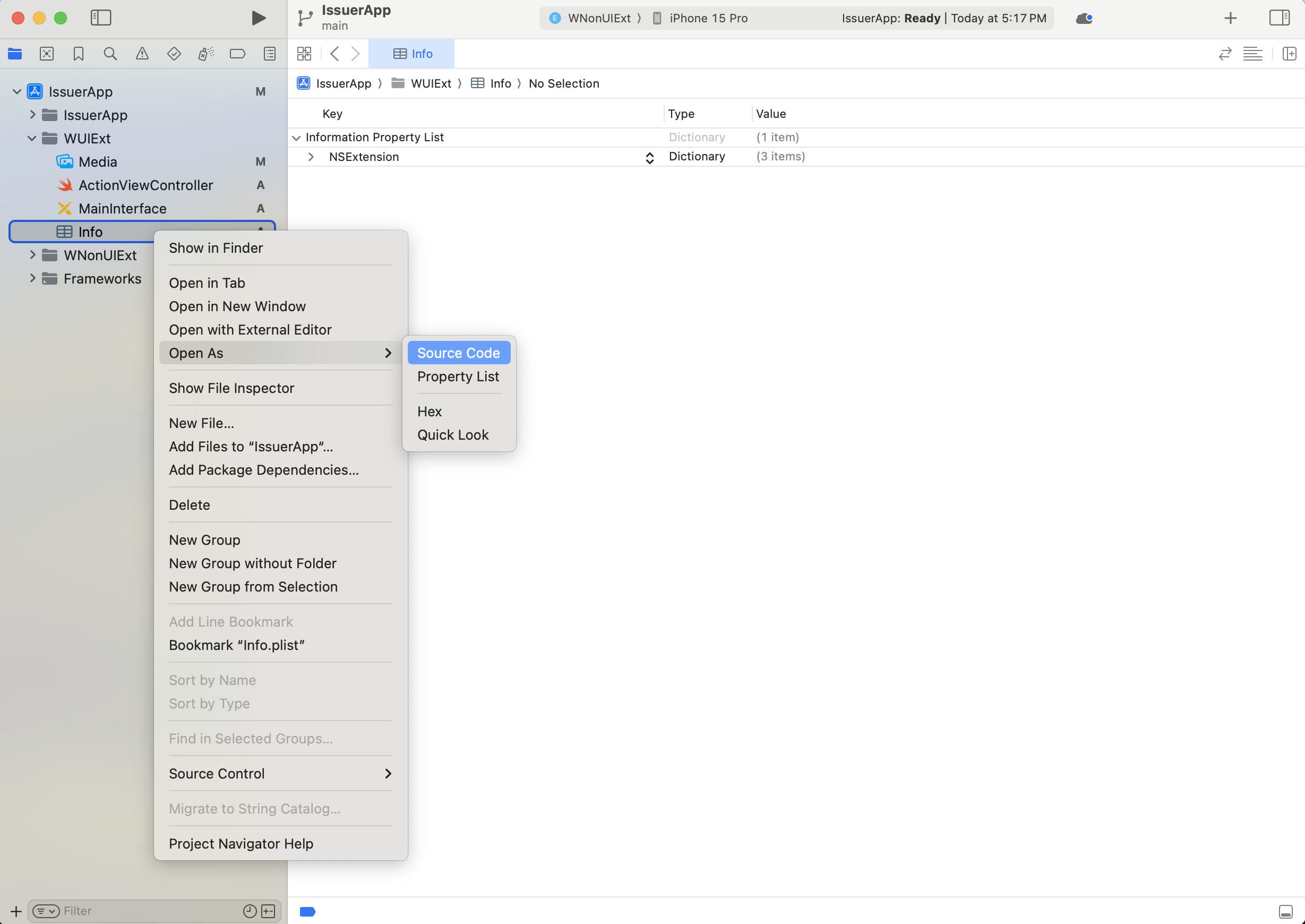Go back in editor history
The width and height of the screenshot is (1305, 924).
[334, 54]
